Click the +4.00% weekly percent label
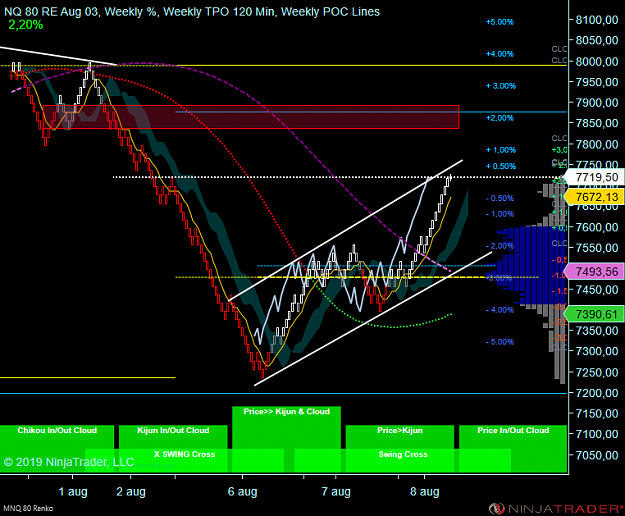This screenshot has height=516, width=625. [499, 54]
